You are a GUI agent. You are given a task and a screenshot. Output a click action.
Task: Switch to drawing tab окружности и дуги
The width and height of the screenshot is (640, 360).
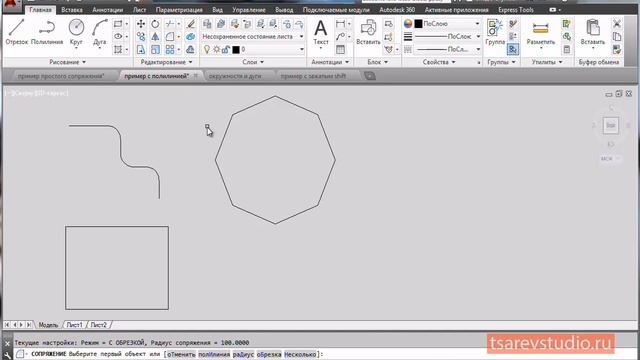tap(235, 76)
